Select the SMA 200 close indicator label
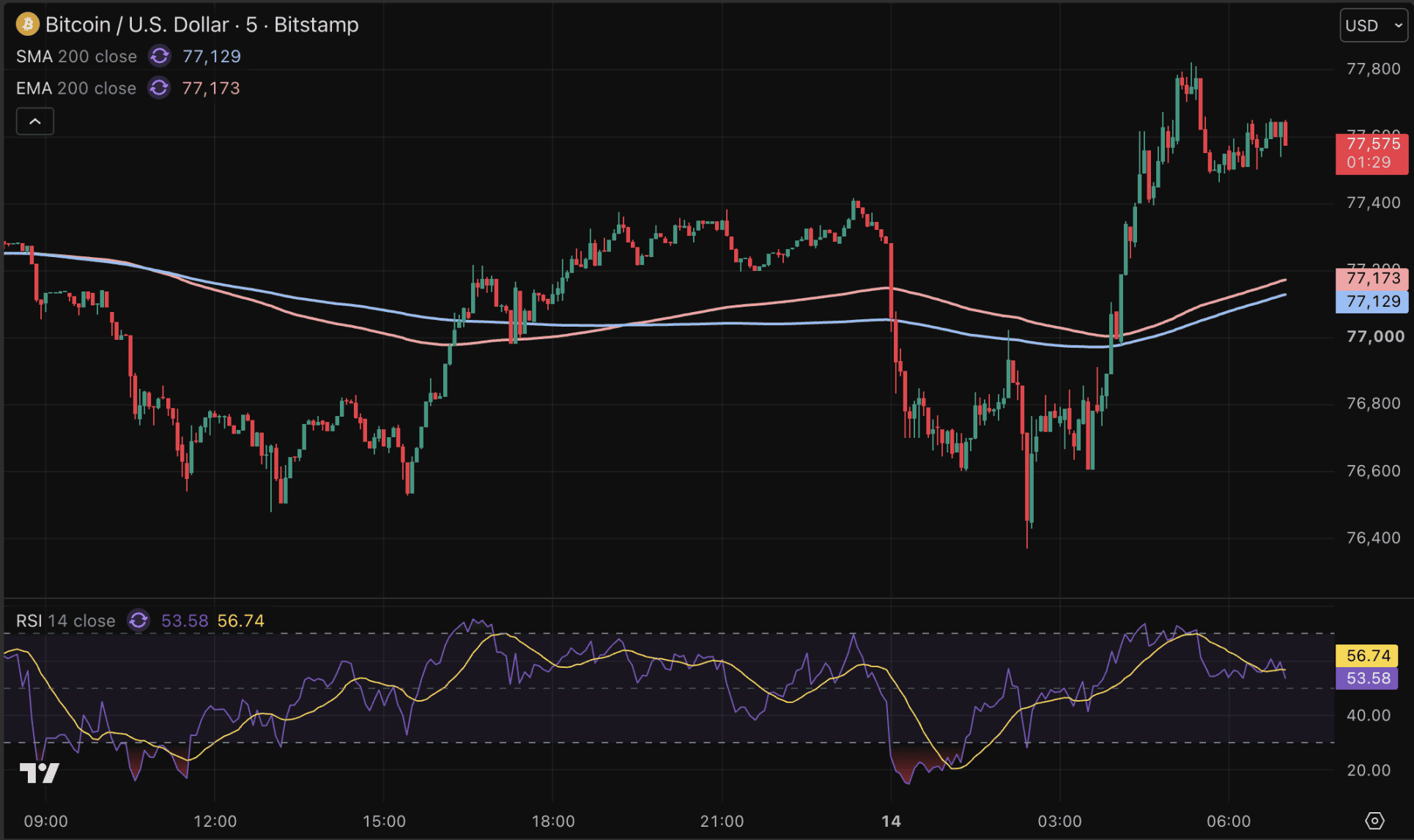This screenshot has height=840, width=1414. 76,56
